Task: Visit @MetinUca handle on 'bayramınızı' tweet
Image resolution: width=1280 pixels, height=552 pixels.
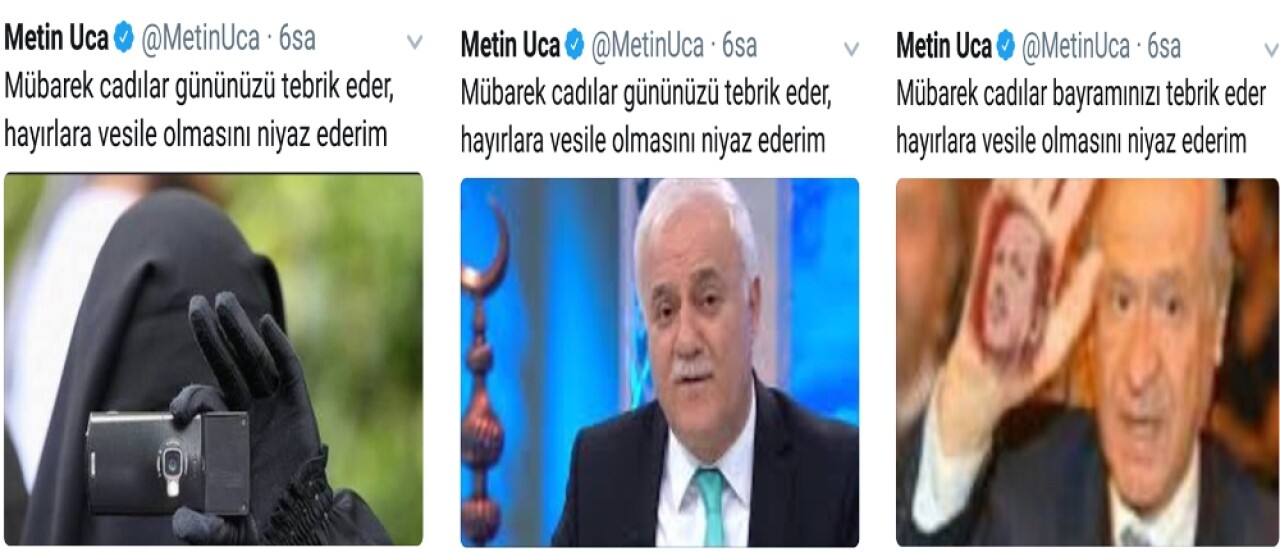Action: click(1075, 45)
